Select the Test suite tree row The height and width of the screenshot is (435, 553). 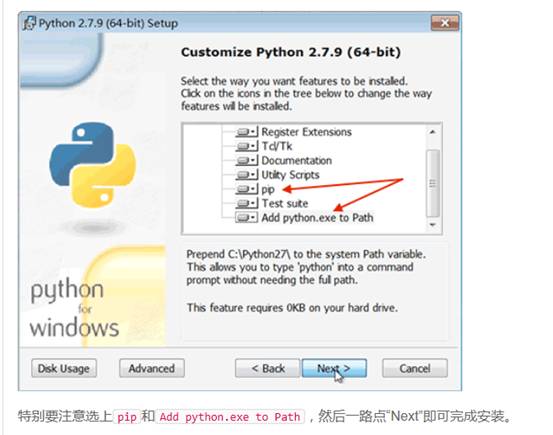pos(285,204)
